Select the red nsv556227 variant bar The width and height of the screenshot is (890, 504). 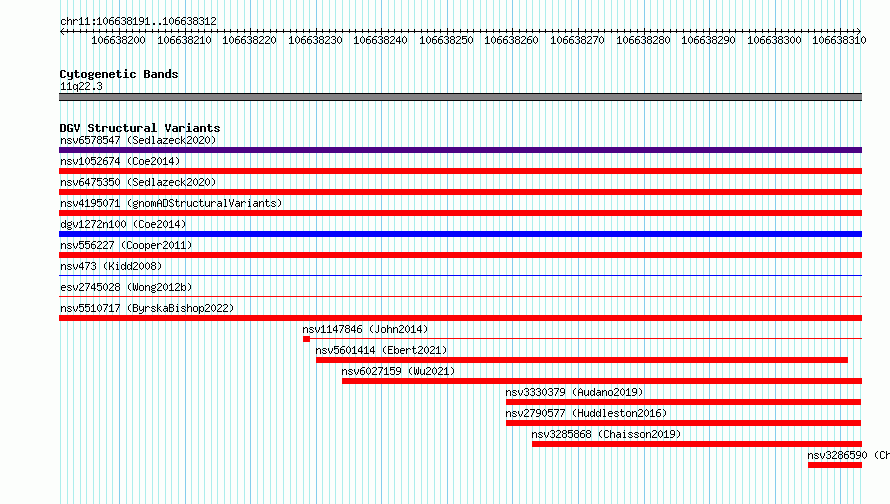click(x=460, y=255)
